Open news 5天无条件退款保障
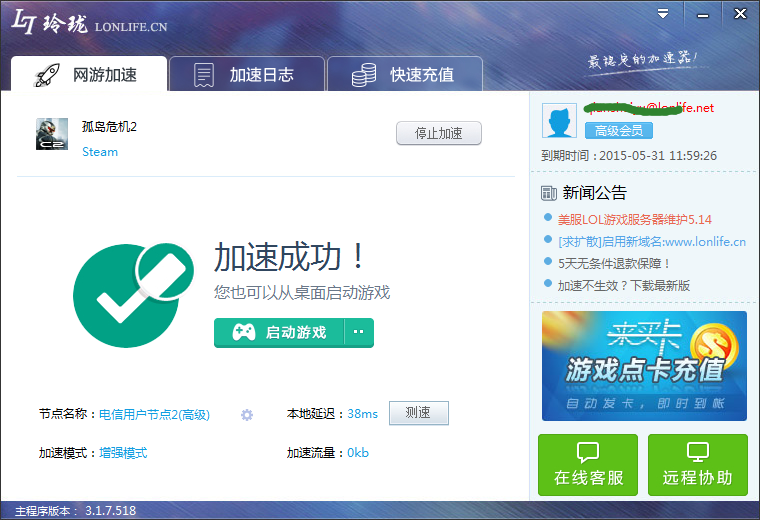The image size is (760, 520). [x=614, y=264]
